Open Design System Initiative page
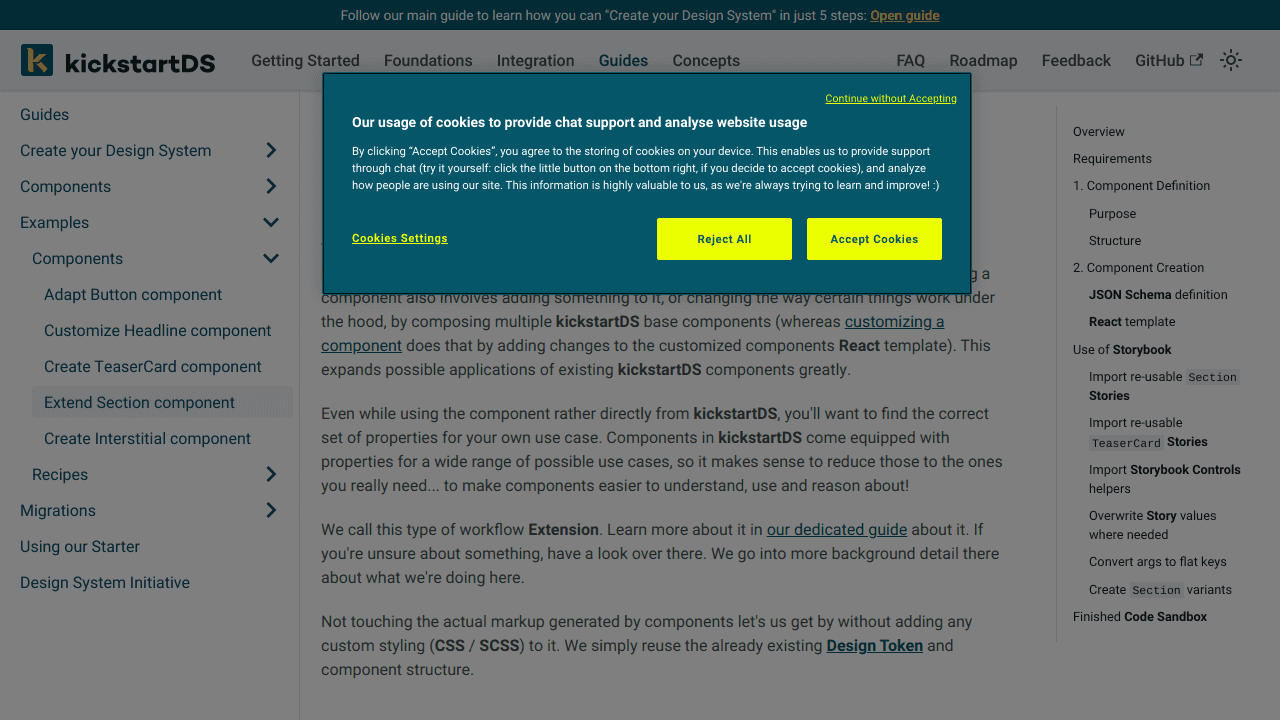Screen dimensions: 1280x720 click(x=105, y=582)
